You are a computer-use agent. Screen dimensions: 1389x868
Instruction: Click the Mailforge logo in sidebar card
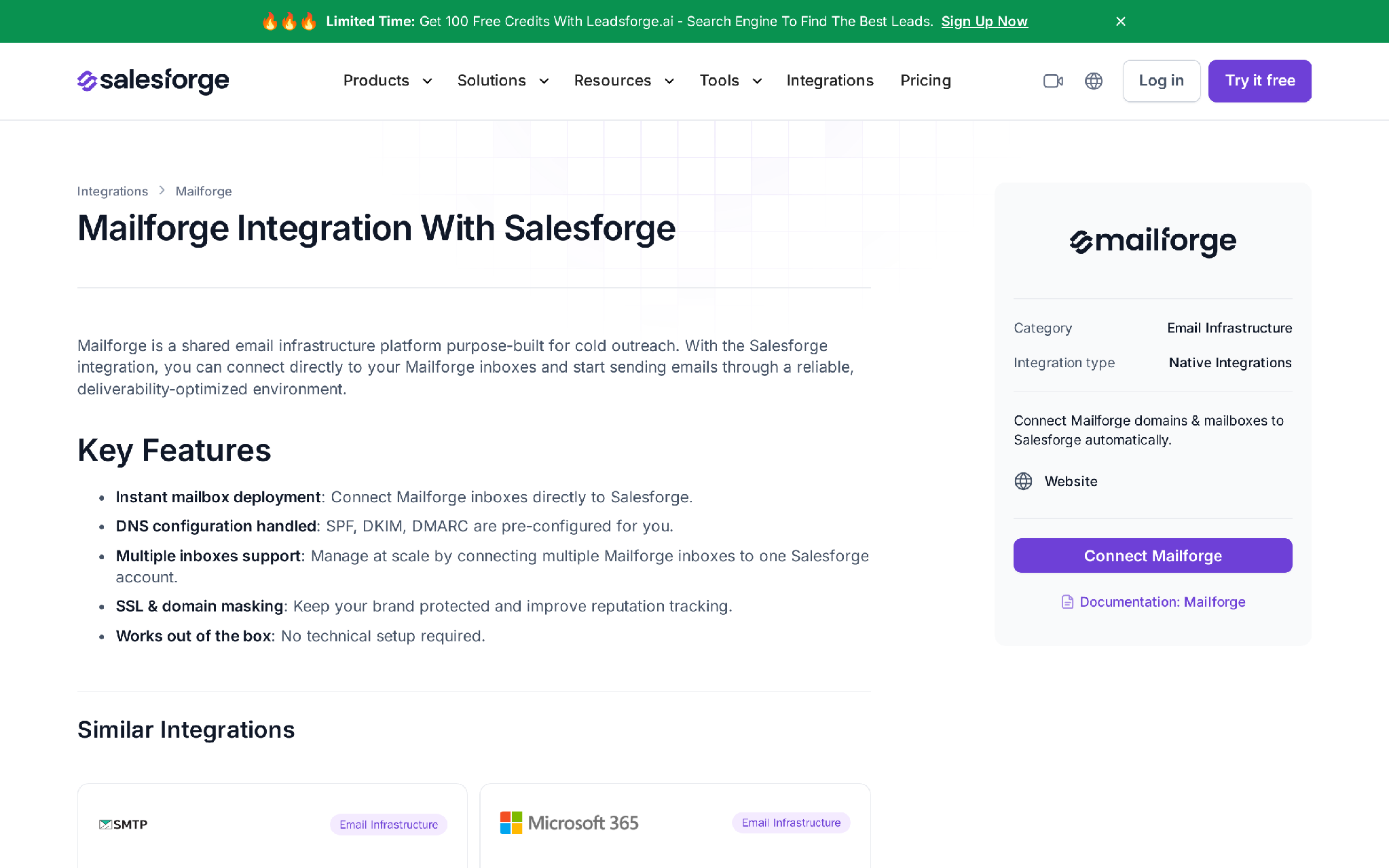[1153, 241]
